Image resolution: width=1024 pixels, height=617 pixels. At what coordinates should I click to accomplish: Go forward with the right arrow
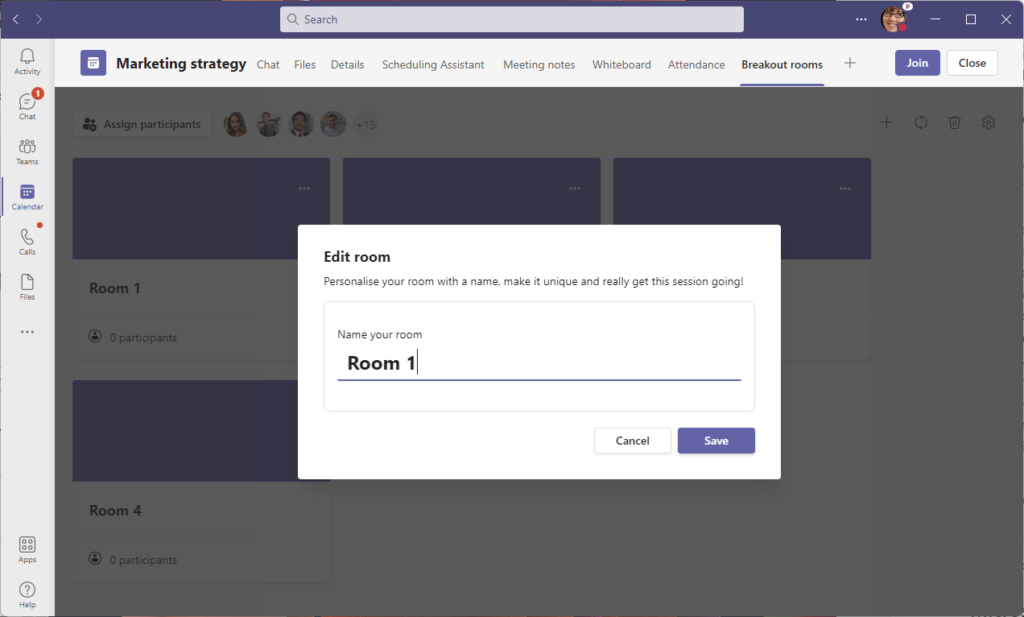[39, 20]
